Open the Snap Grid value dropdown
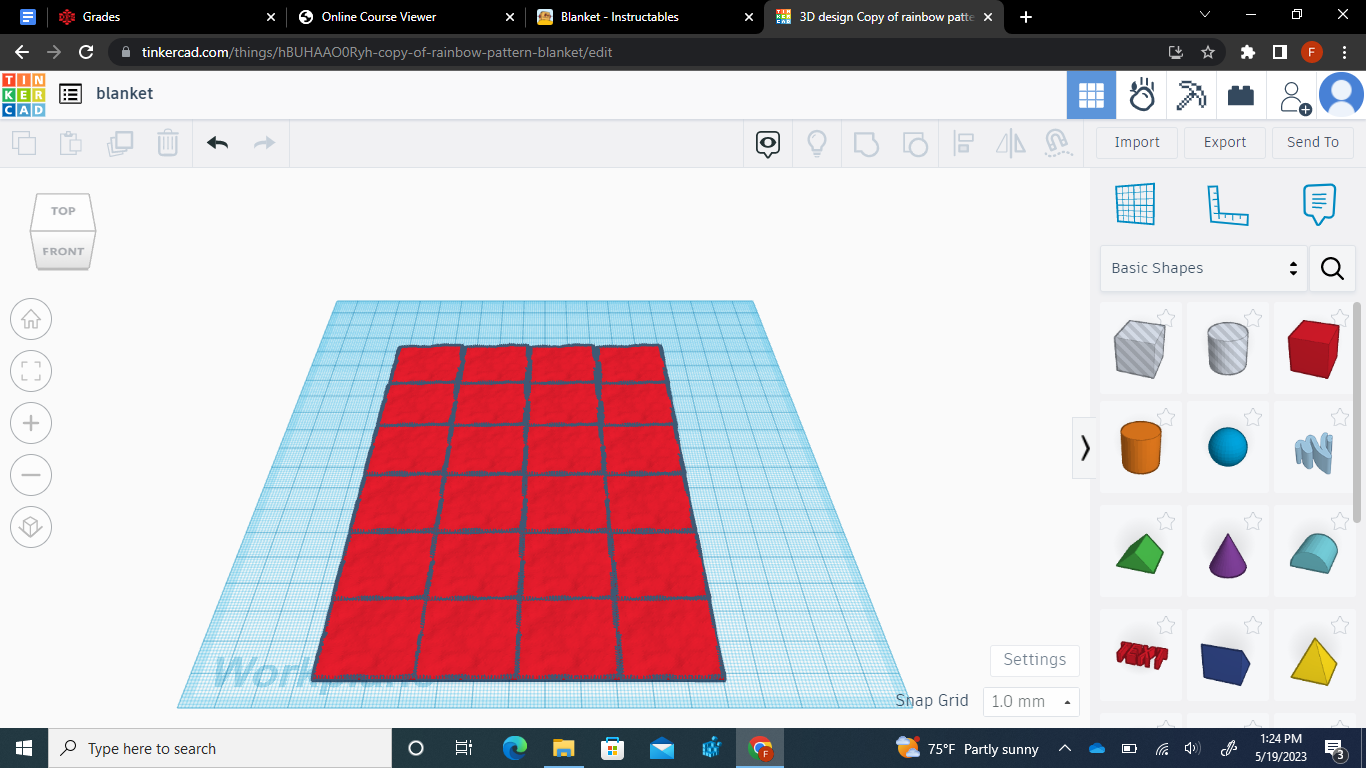Image resolution: width=1366 pixels, height=768 pixels. (1031, 701)
